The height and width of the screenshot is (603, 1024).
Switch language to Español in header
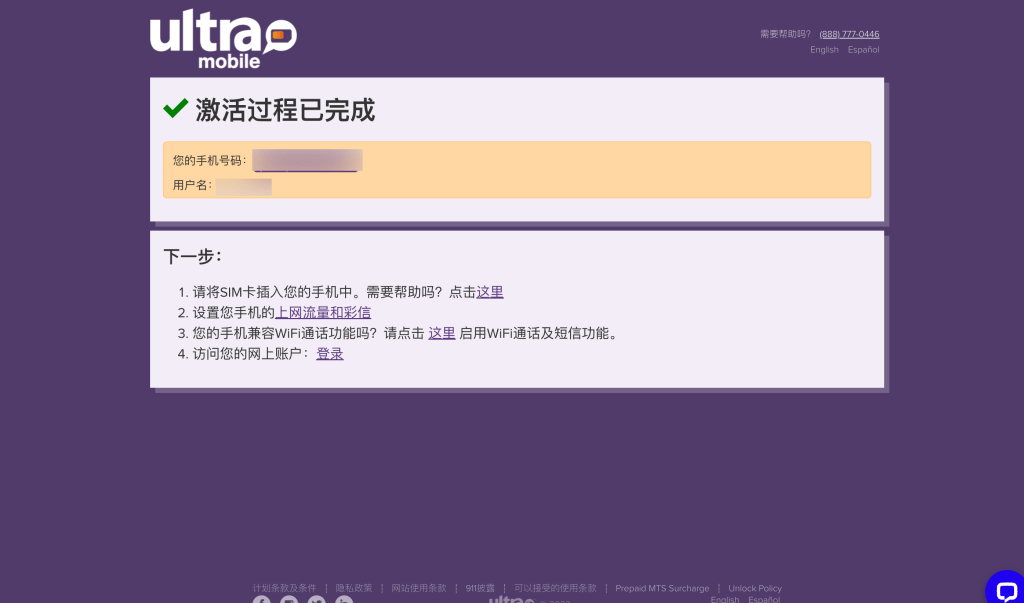tap(863, 50)
